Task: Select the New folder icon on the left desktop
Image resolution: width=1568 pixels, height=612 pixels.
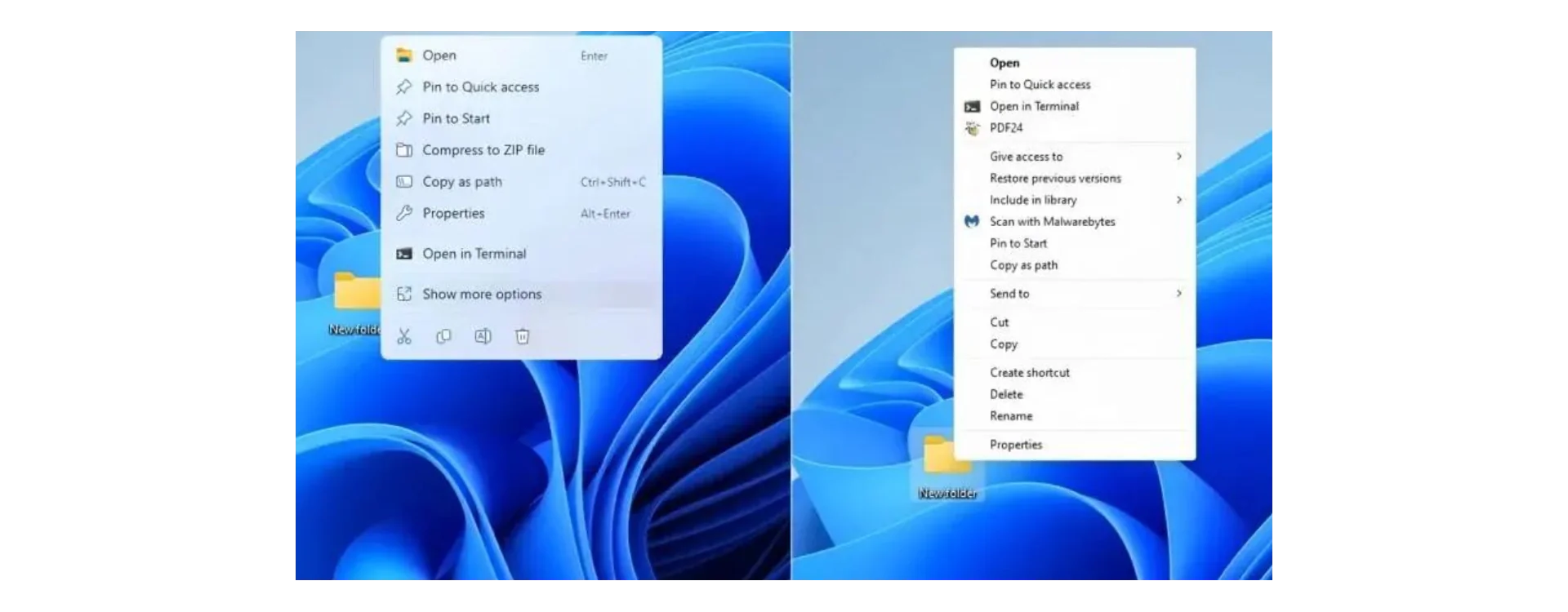Action: click(358, 291)
